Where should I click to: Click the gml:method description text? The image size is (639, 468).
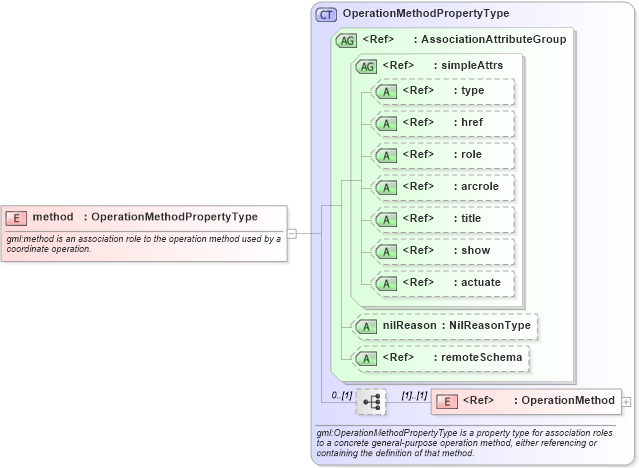tap(143, 244)
